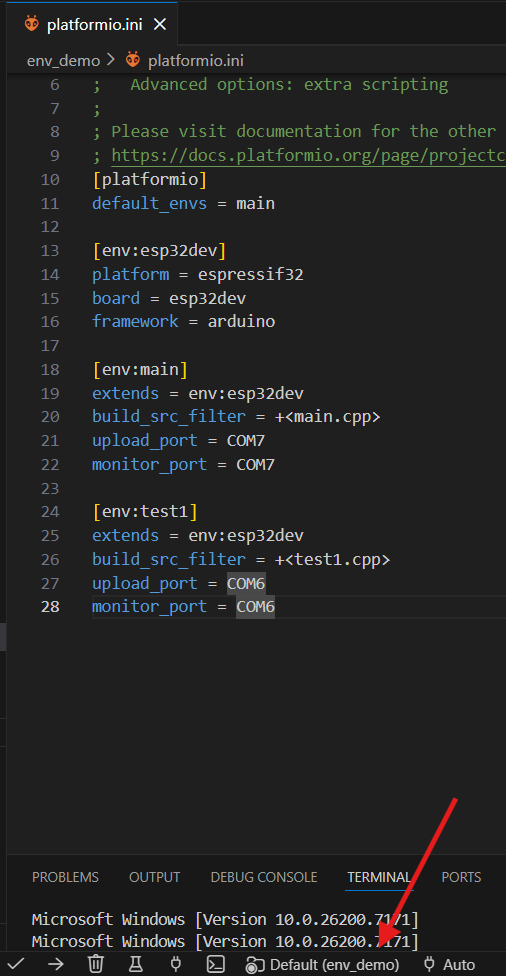Click the [env:main] section header
Screen dimensions: 506x976
pos(140,370)
